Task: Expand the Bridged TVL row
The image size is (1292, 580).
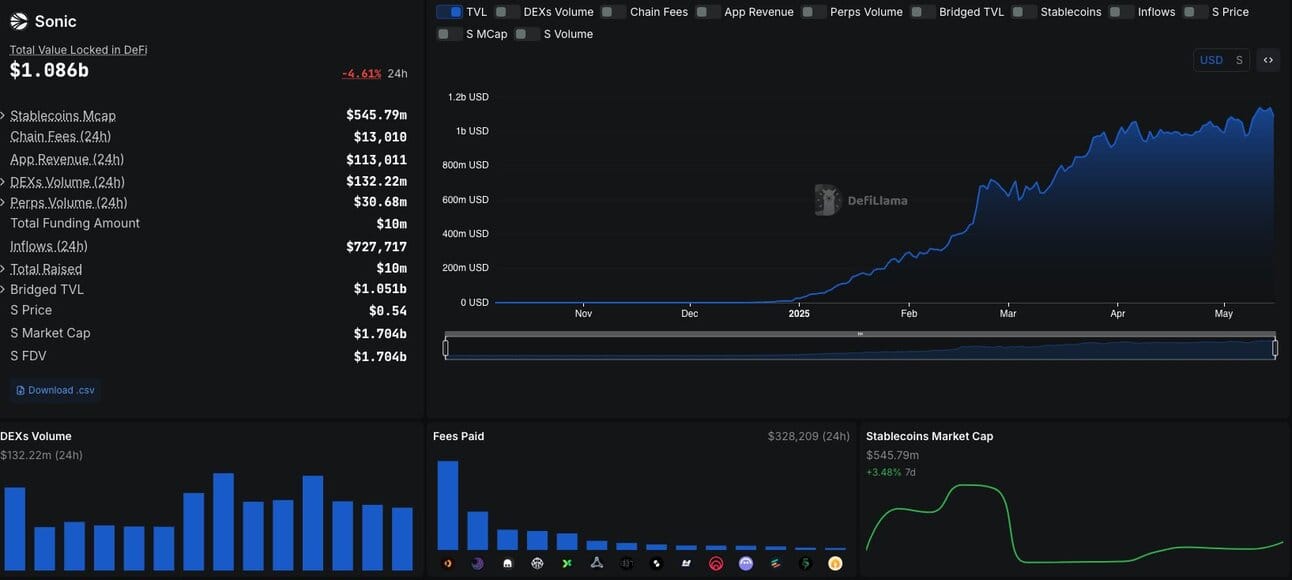Action: [3, 290]
